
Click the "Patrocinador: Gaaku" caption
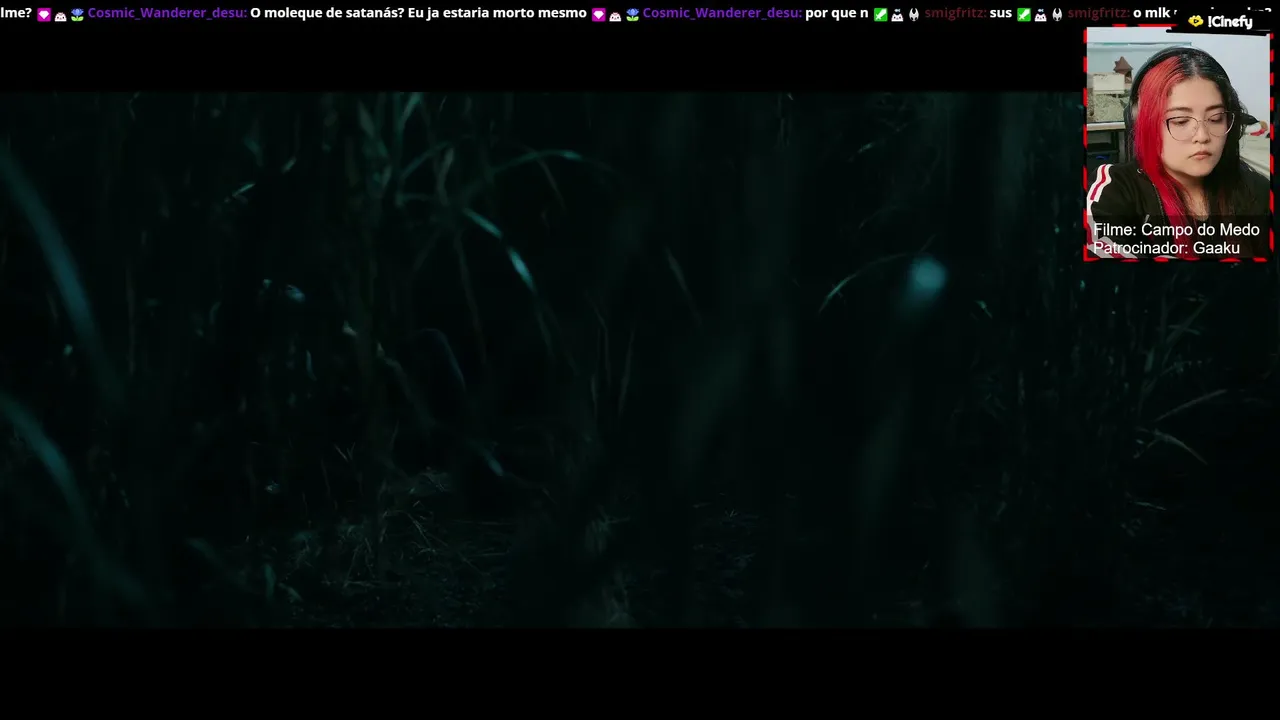point(1166,248)
